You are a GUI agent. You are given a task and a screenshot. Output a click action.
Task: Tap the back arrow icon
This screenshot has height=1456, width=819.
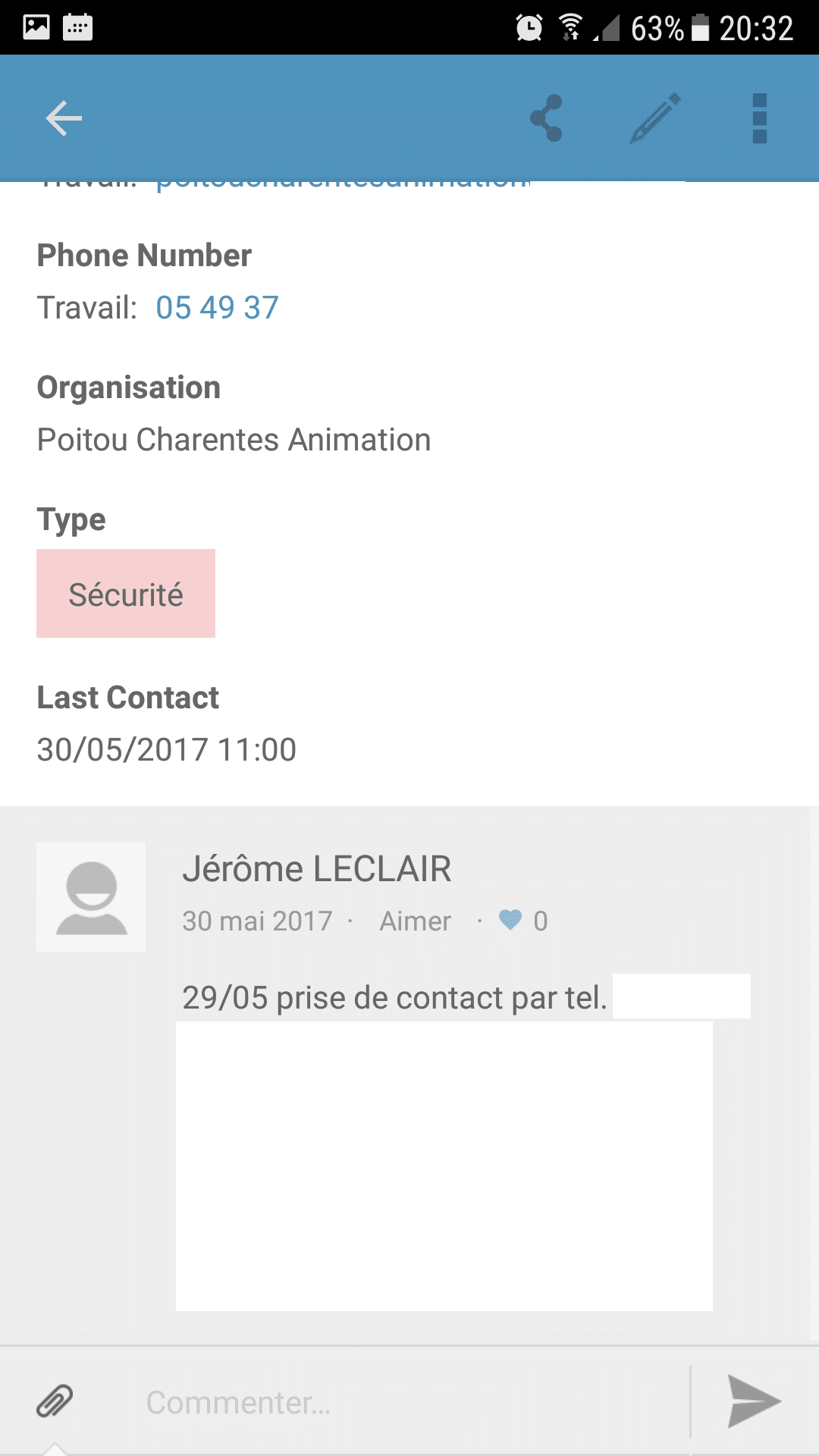(64, 118)
